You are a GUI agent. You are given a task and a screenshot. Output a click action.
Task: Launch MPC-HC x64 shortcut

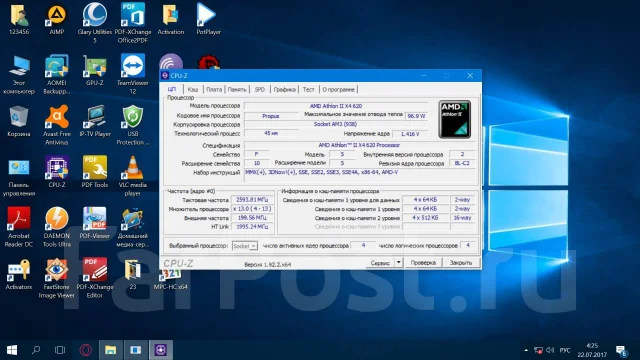[x=171, y=279]
